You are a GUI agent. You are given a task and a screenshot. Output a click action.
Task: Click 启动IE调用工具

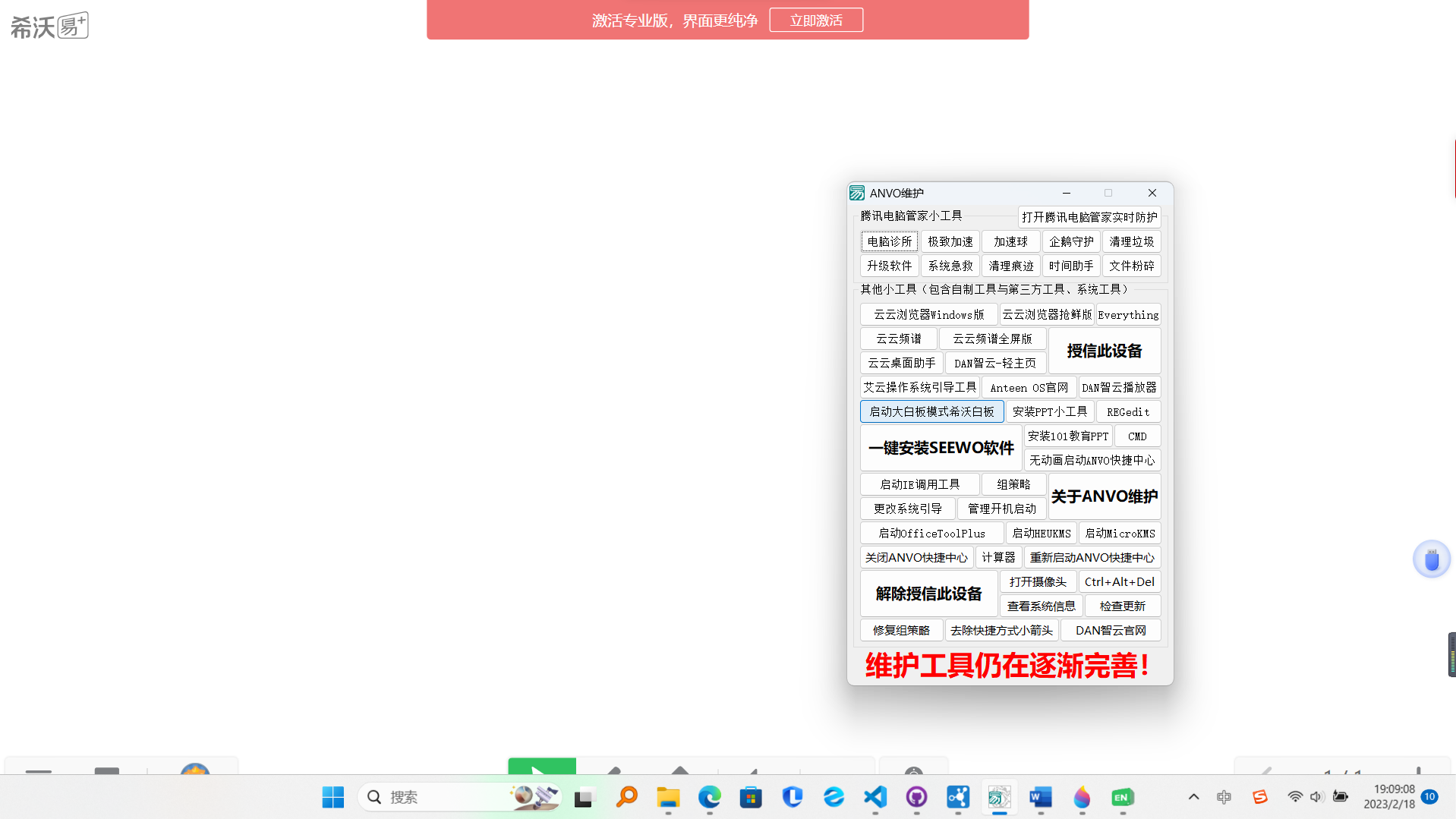pyautogui.click(x=920, y=484)
